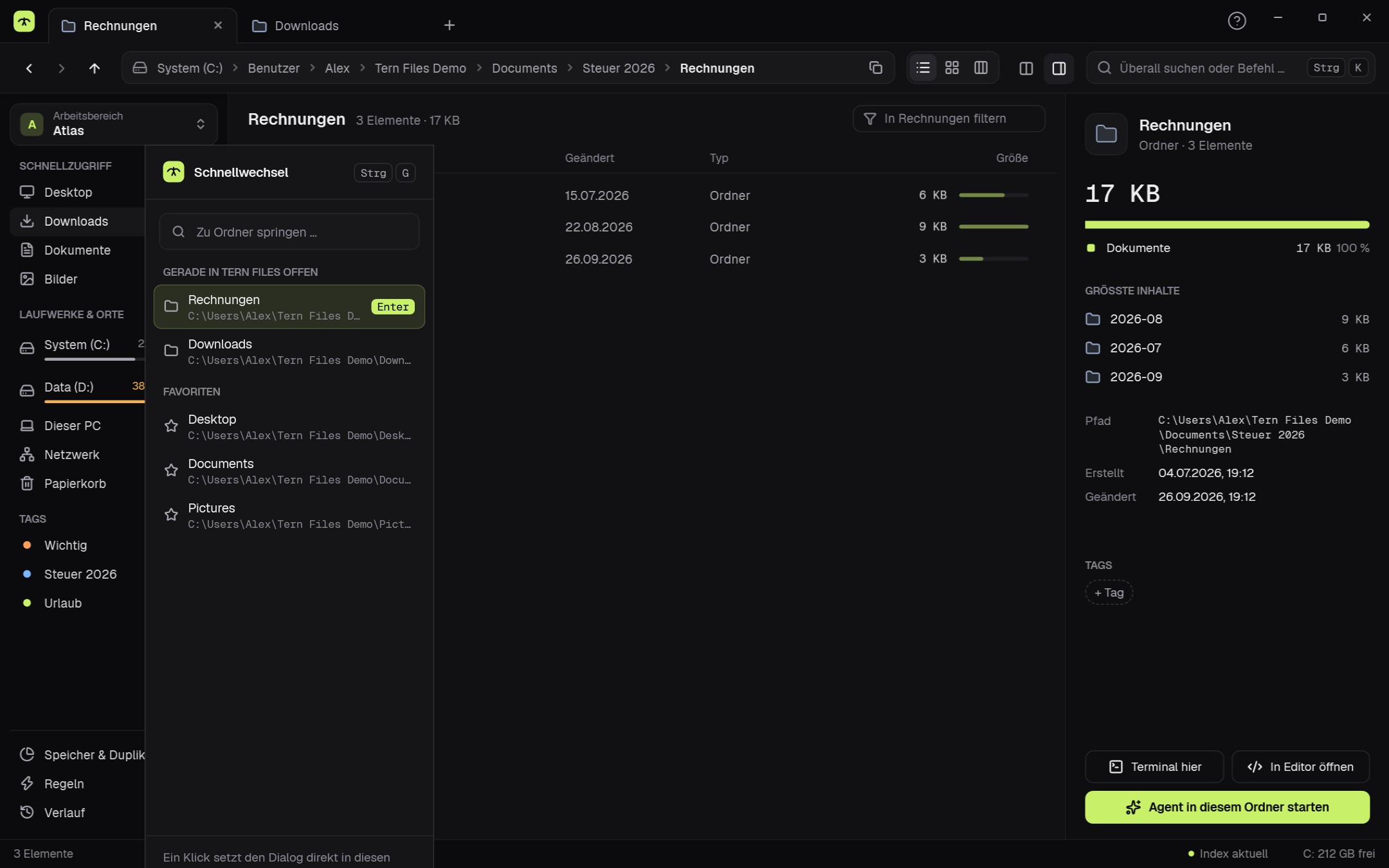
Task: Select the Desktop favorite
Action: (289, 427)
